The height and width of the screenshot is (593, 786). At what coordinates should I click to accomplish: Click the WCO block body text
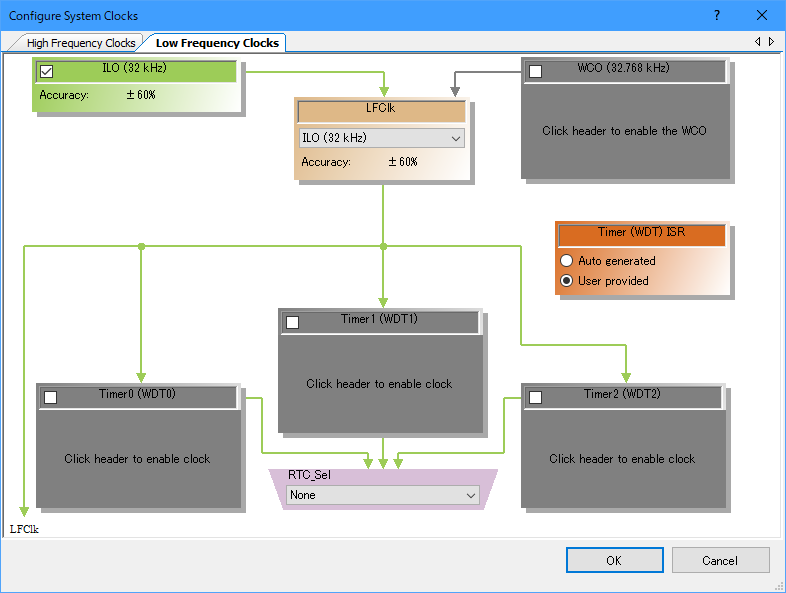624,131
